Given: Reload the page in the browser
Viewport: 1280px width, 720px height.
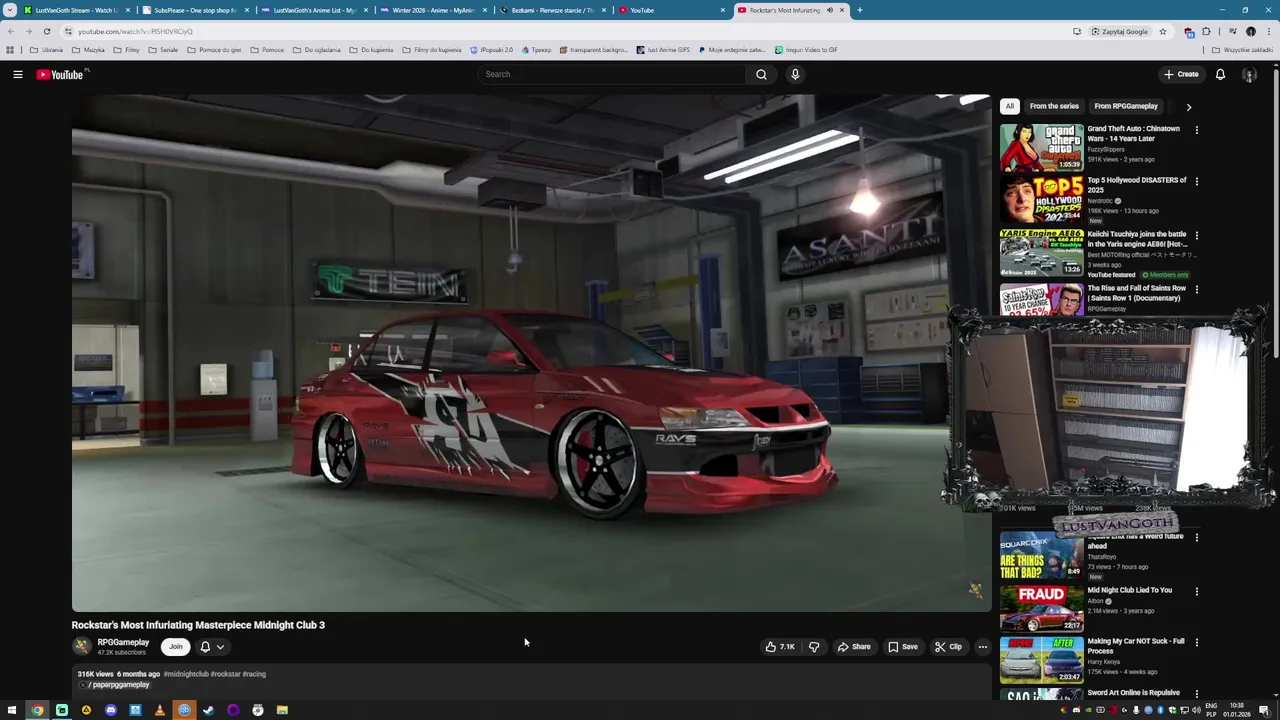Looking at the screenshot, I should [x=46, y=31].
